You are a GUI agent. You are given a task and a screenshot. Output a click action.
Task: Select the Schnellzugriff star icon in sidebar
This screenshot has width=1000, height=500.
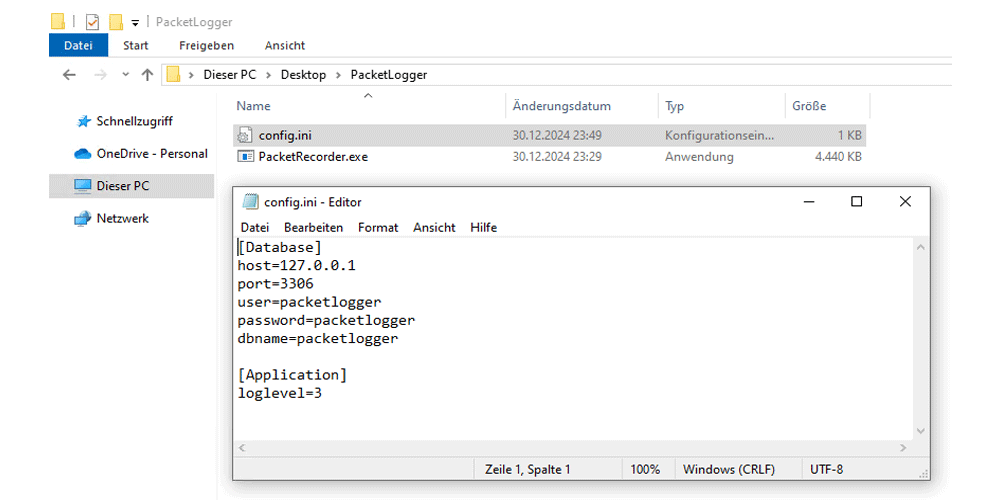coord(83,121)
